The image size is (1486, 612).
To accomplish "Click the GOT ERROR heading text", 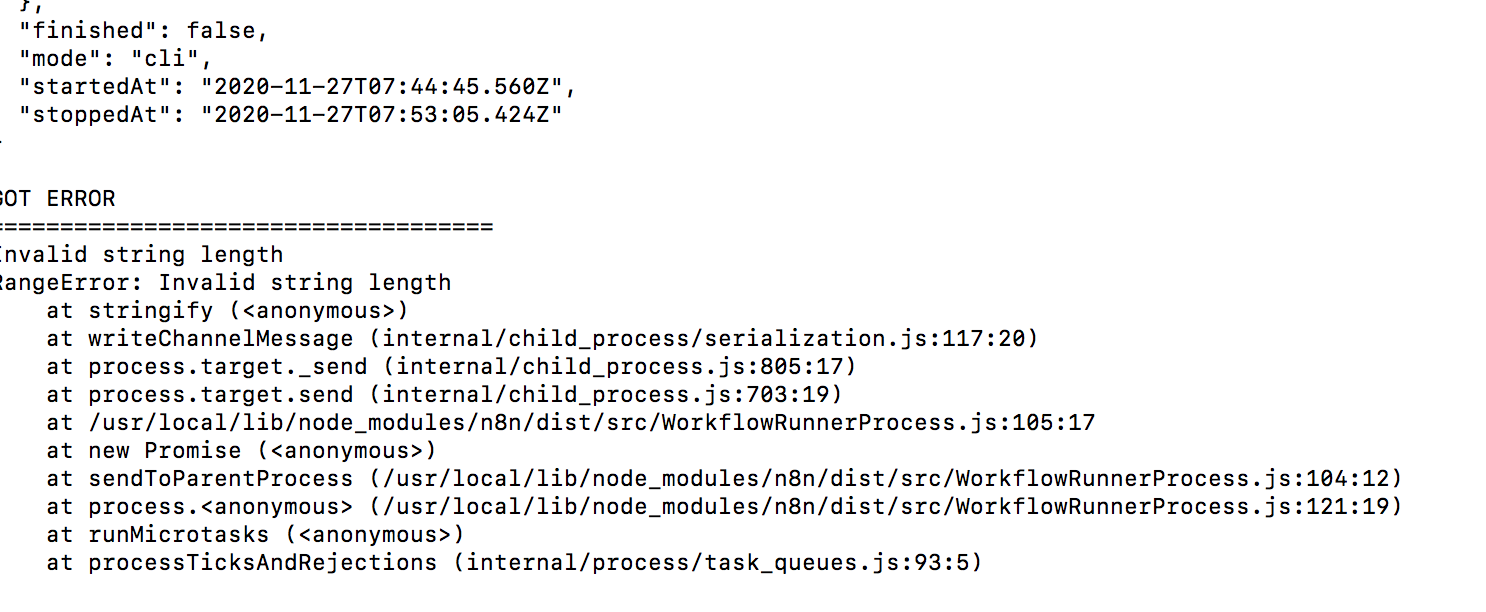I will (57, 199).
